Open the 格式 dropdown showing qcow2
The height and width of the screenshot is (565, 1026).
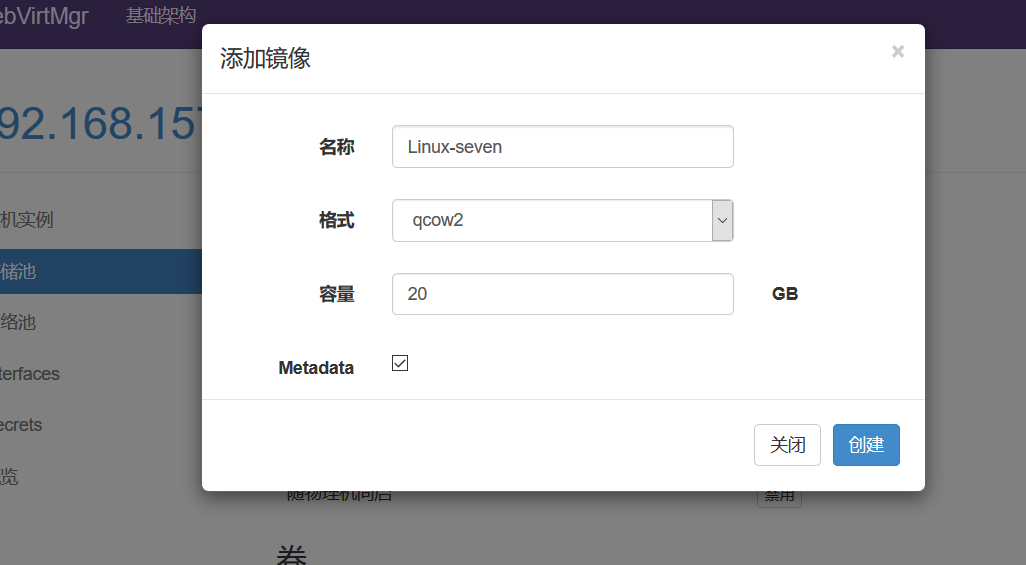tap(563, 221)
